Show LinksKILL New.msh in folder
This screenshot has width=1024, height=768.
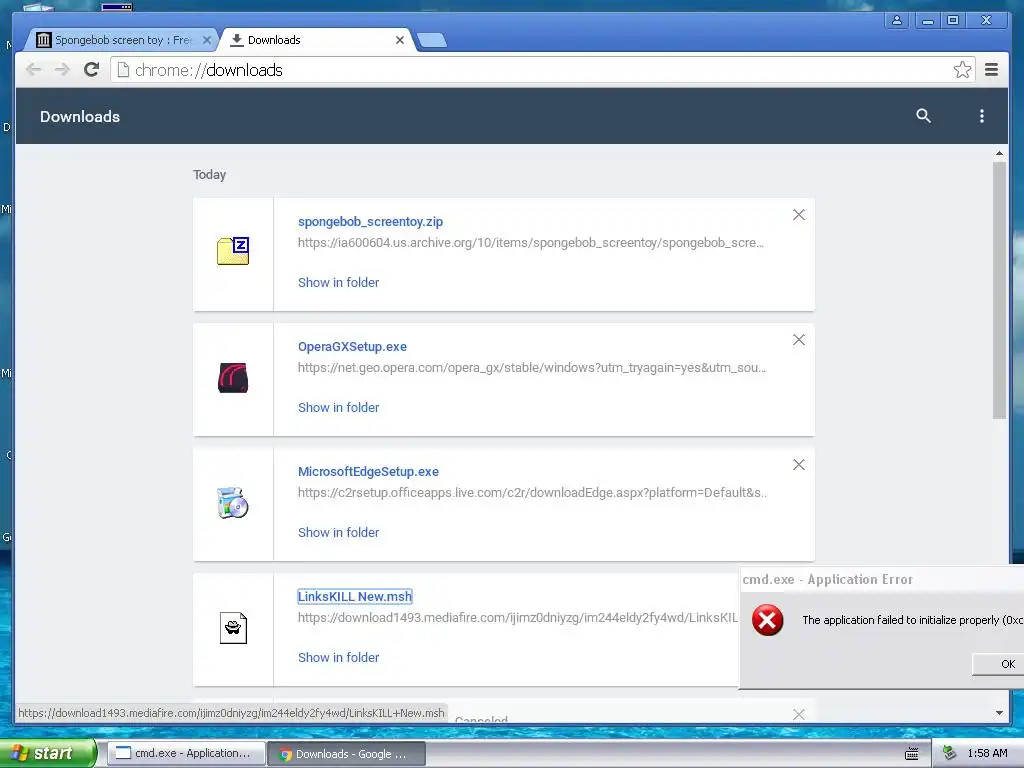point(338,658)
